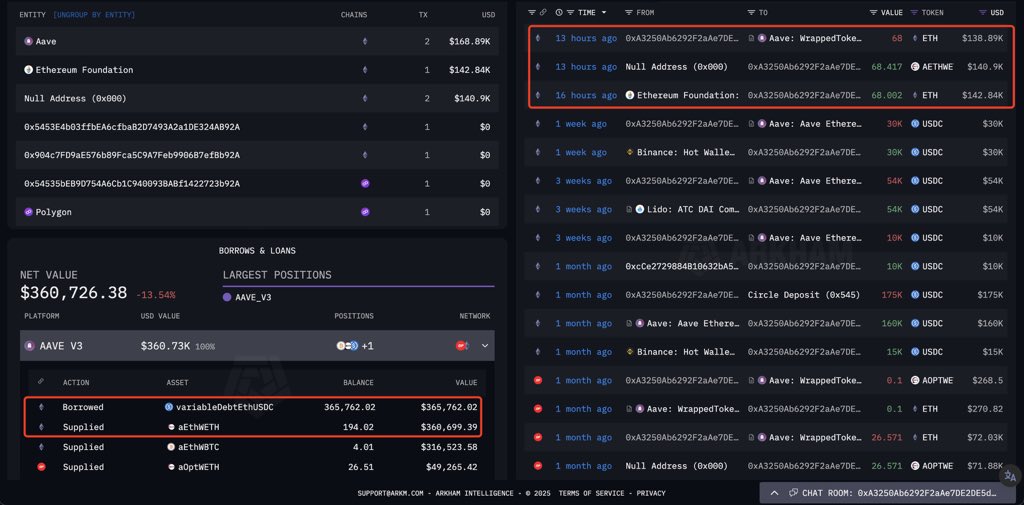Screen dimensions: 1024x505
Task: Click the AAVE V3 platform logo
Action: (29, 346)
